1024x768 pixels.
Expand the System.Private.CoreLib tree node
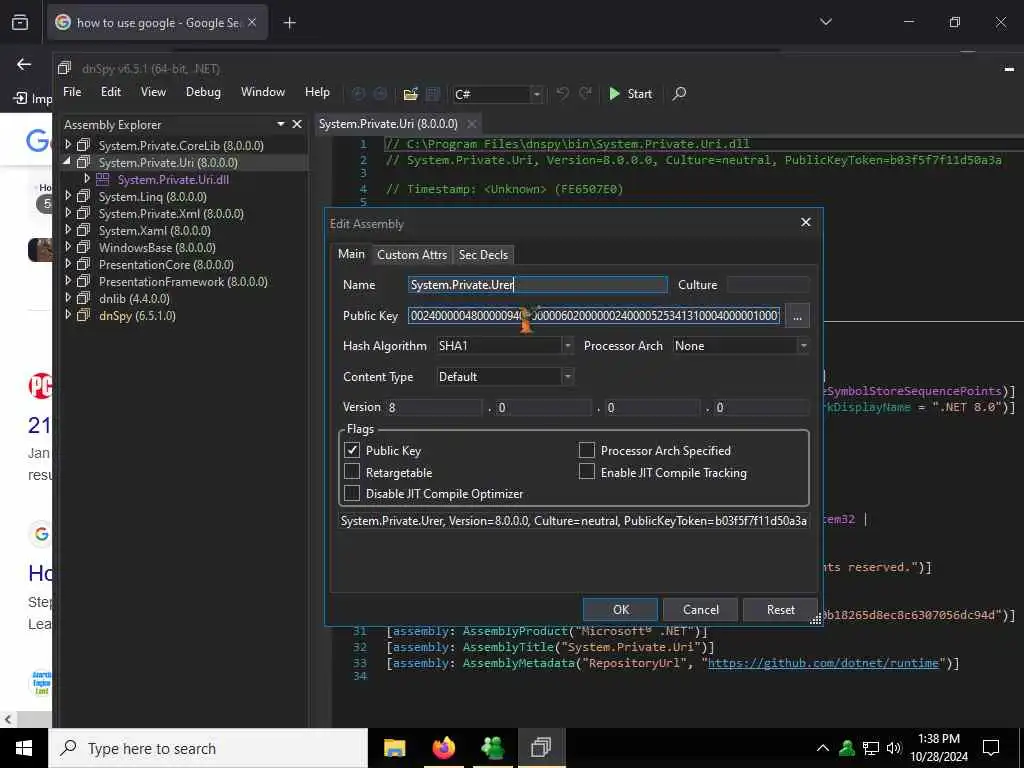[x=68, y=144]
